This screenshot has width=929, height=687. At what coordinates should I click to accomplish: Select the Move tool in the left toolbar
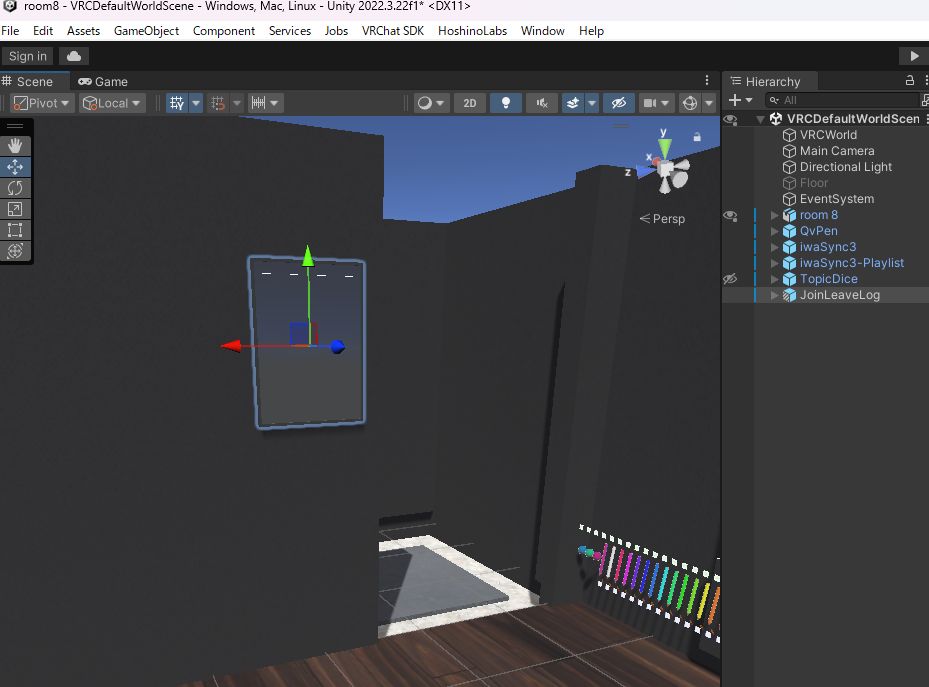click(15, 167)
